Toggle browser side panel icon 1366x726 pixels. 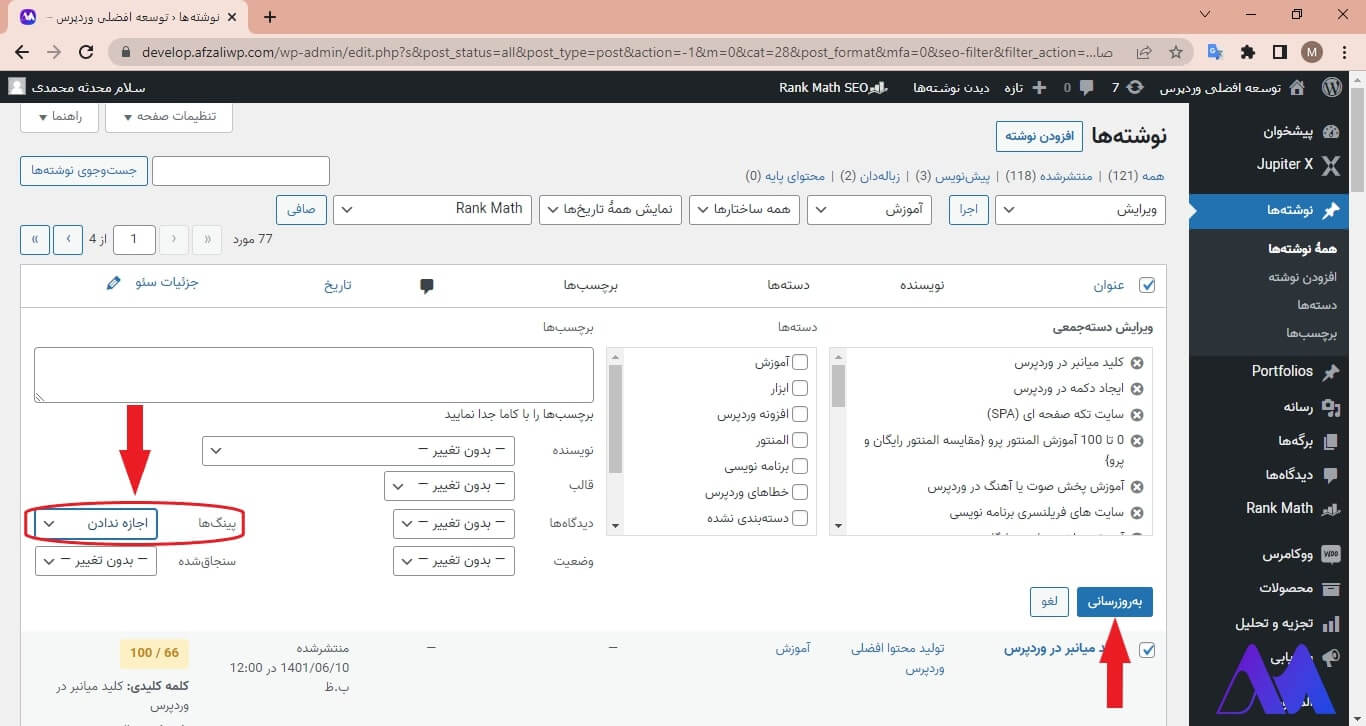[1280, 52]
